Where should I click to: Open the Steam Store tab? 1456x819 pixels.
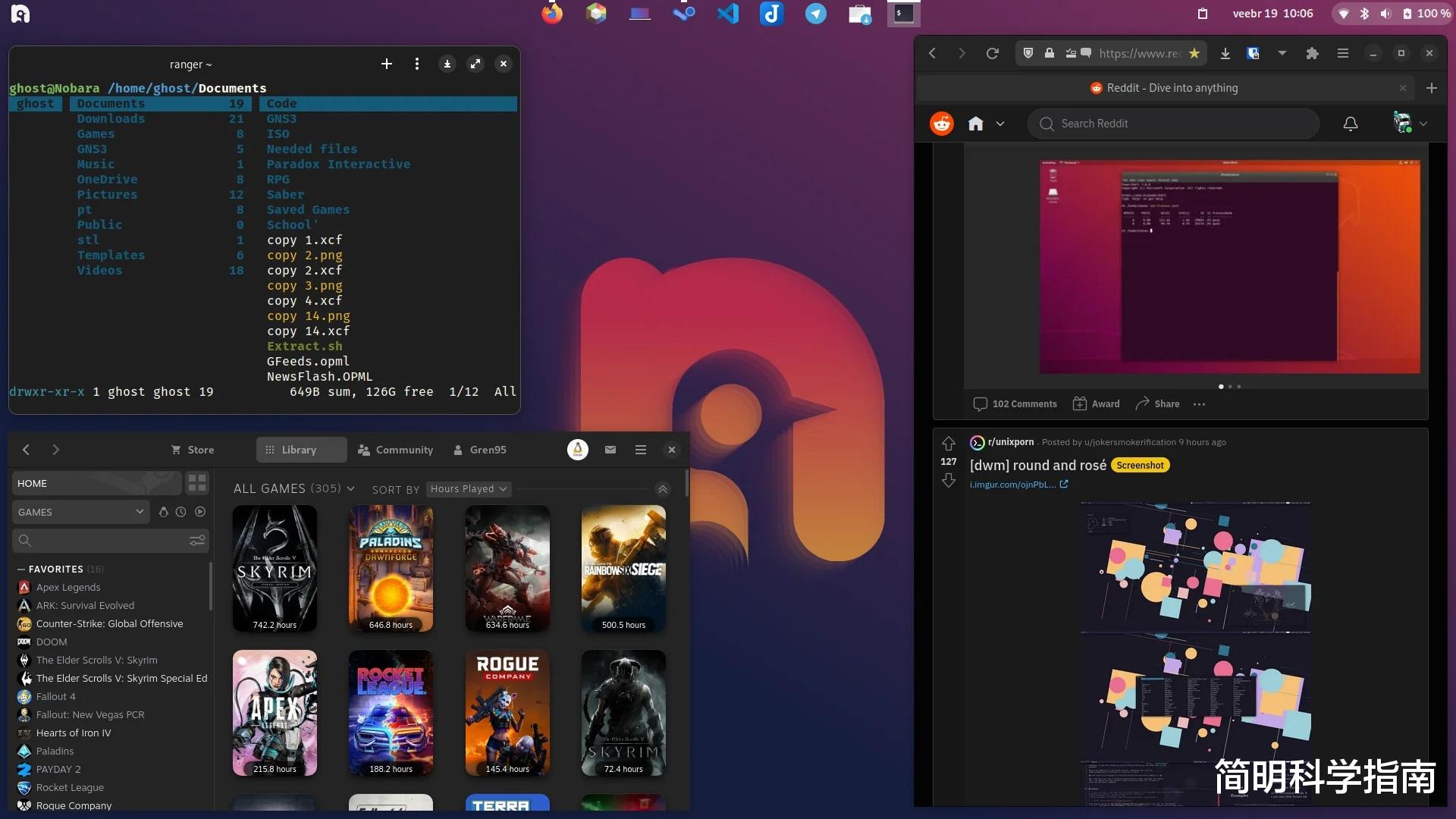click(x=193, y=450)
